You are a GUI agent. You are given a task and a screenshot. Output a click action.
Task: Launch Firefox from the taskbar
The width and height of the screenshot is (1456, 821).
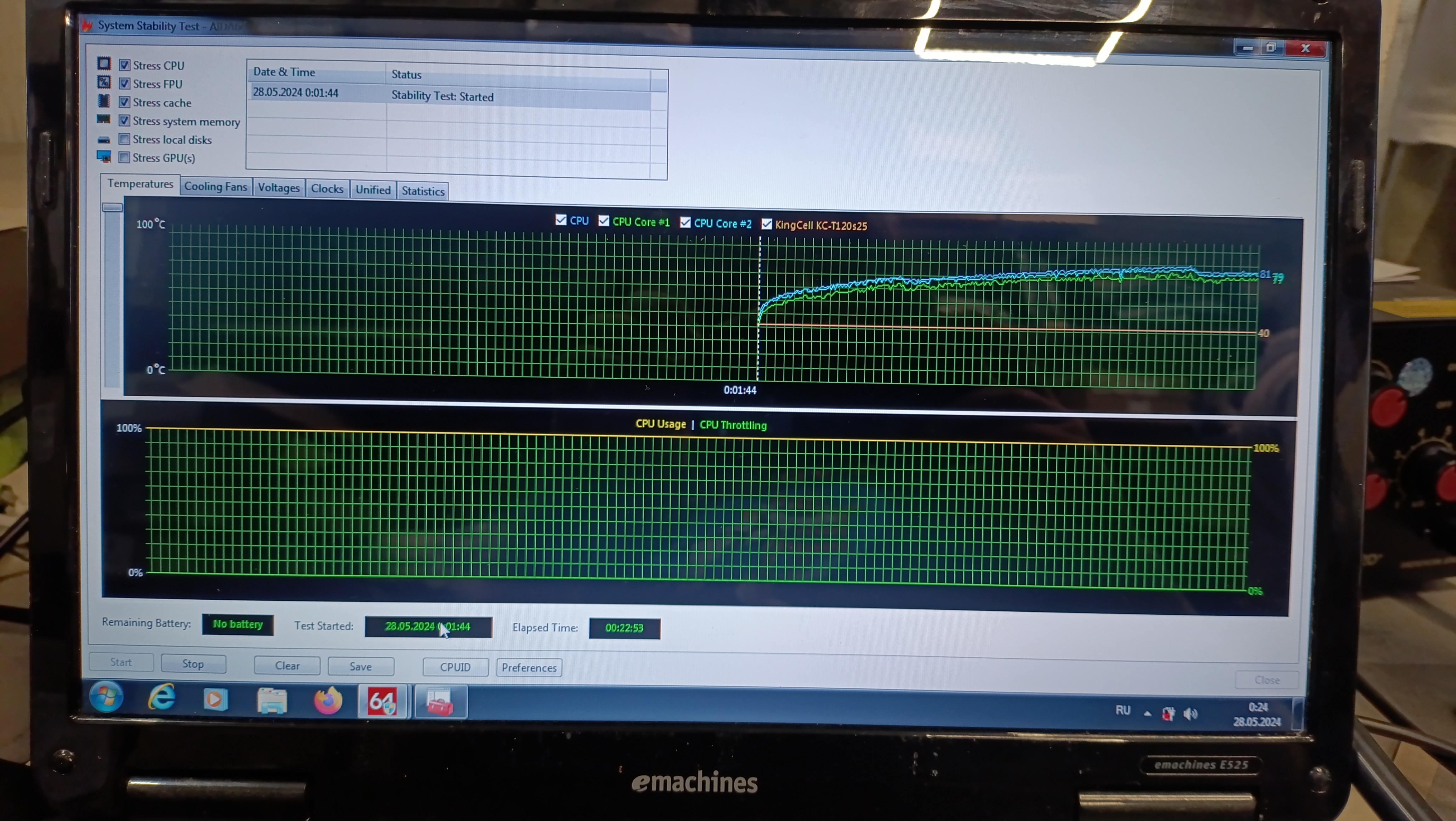pos(328,701)
